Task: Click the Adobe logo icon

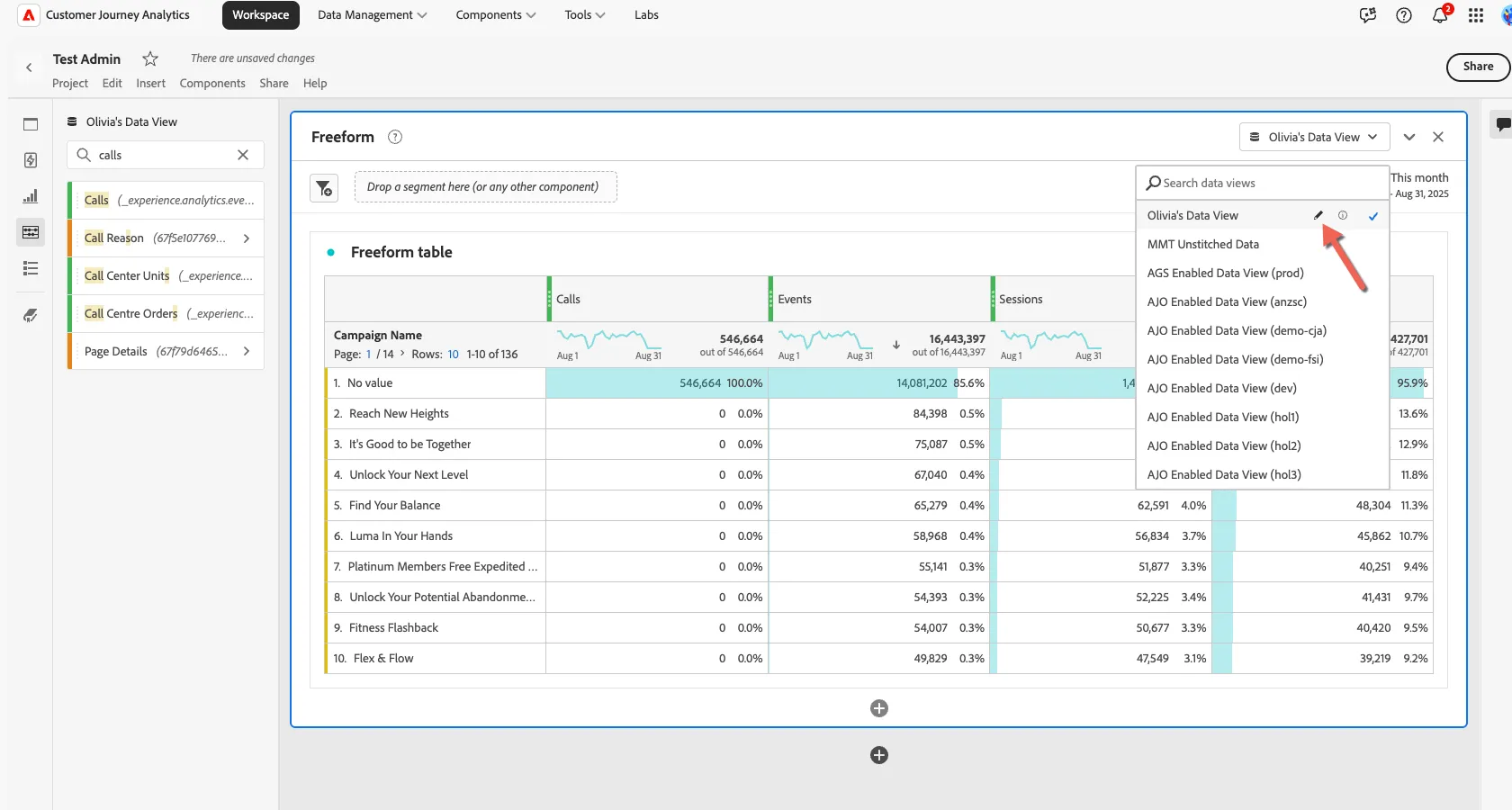Action: pyautogui.click(x=29, y=15)
